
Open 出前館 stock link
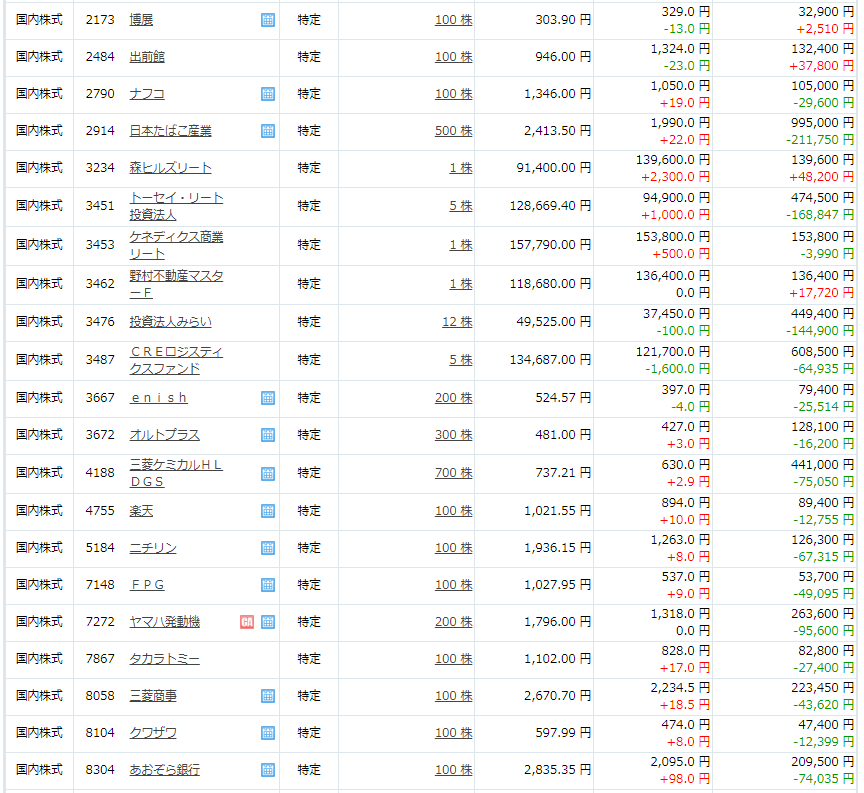pyautogui.click(x=147, y=57)
